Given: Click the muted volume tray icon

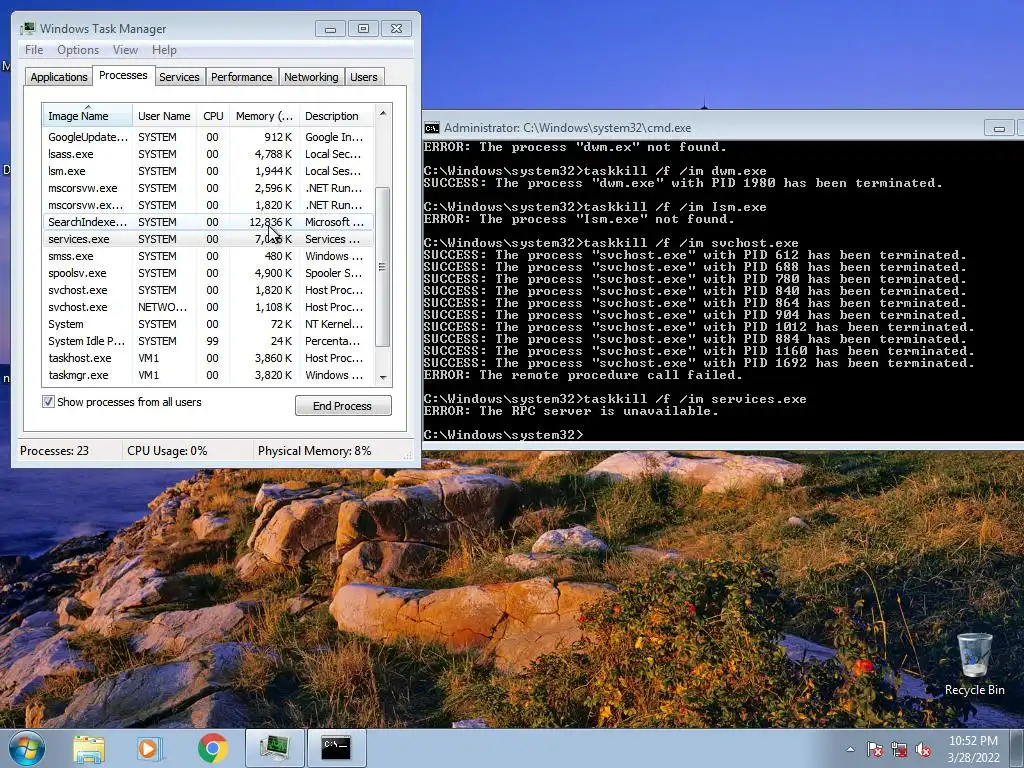Looking at the screenshot, I should pos(923,749).
